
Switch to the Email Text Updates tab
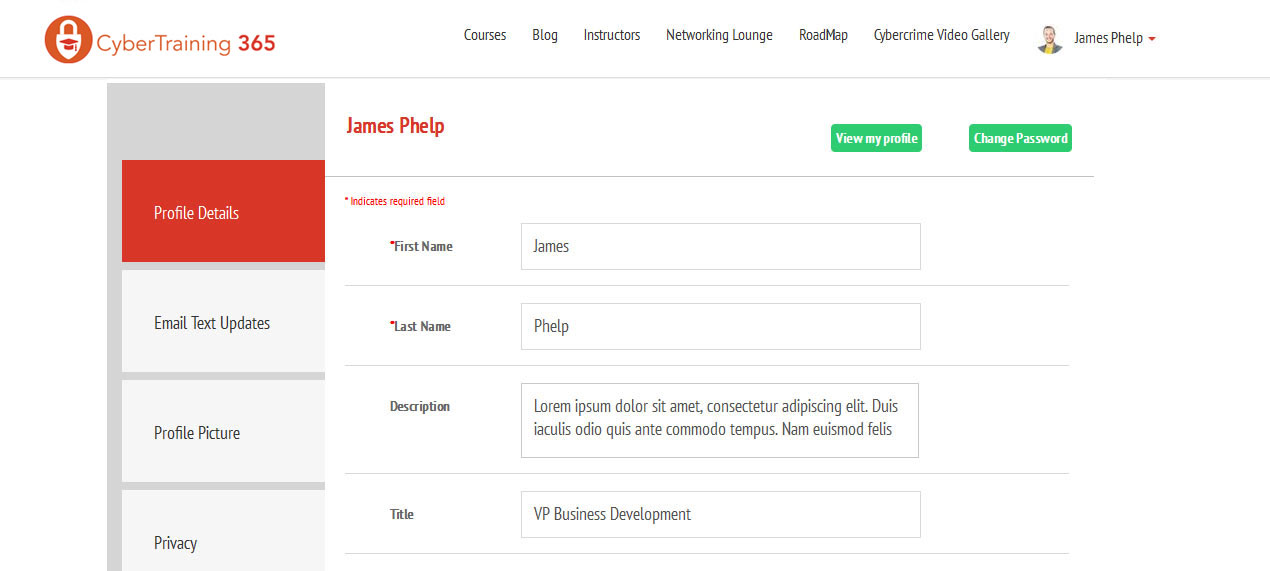[x=223, y=321]
